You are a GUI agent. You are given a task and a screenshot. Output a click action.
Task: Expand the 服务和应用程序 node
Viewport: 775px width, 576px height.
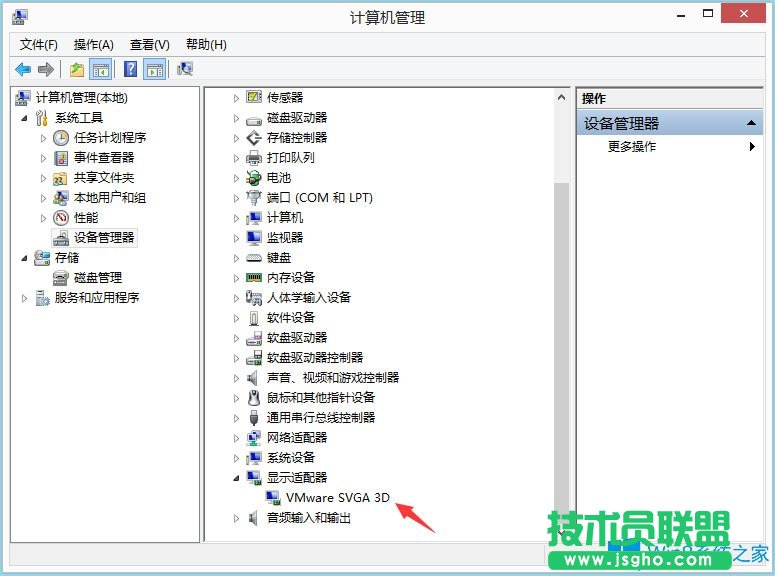(24, 298)
